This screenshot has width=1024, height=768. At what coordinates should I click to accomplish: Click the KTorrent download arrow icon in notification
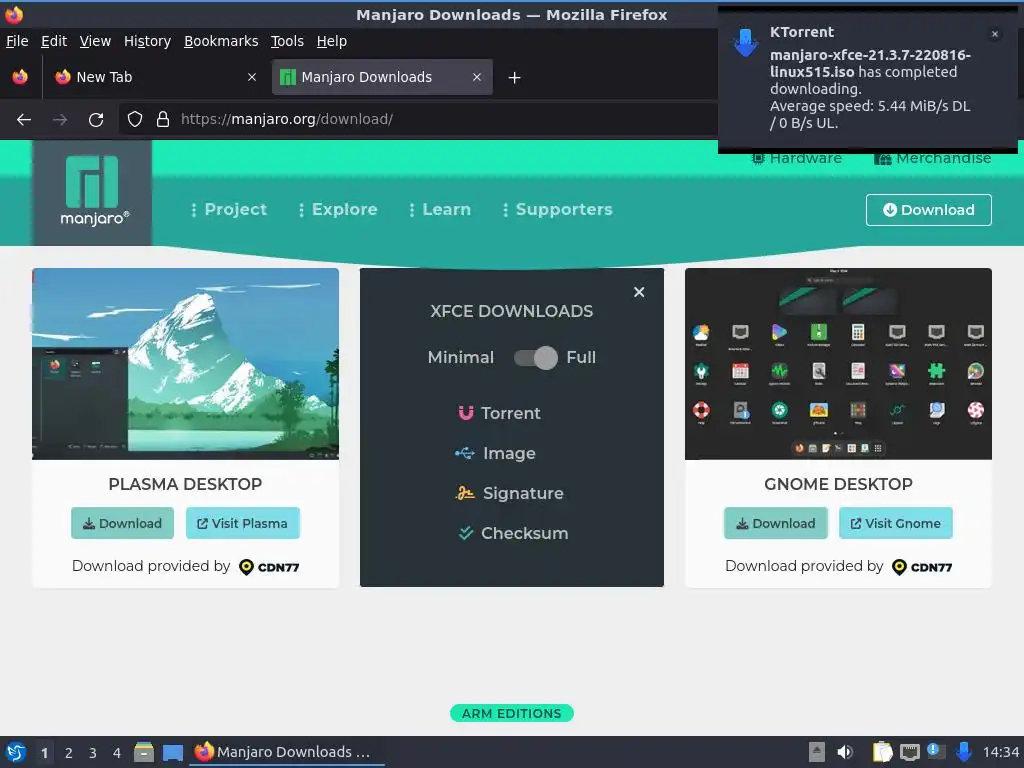[745, 42]
